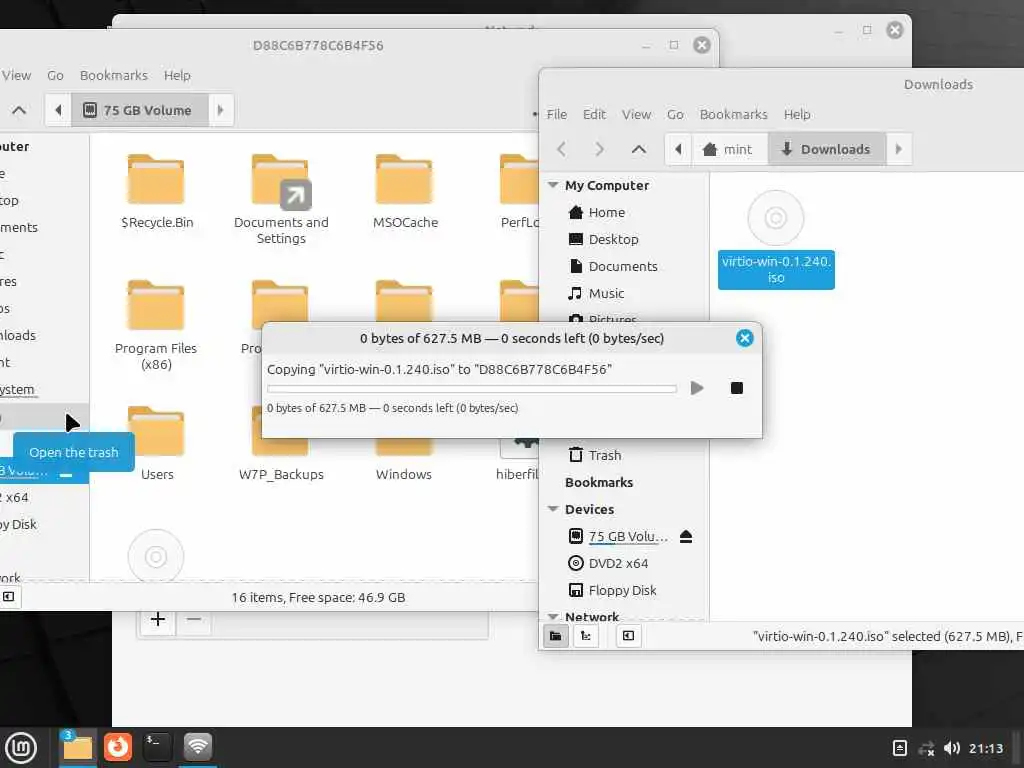Open the Users folder

(x=157, y=443)
